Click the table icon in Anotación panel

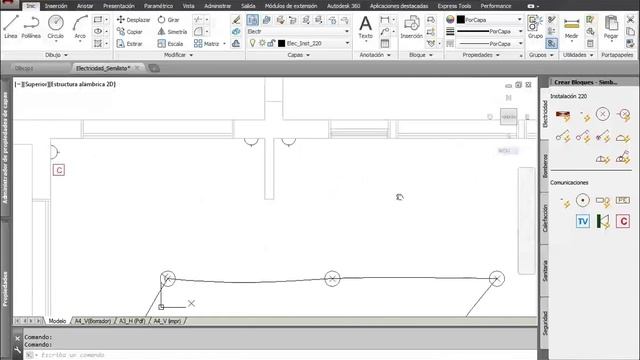click(x=385, y=43)
